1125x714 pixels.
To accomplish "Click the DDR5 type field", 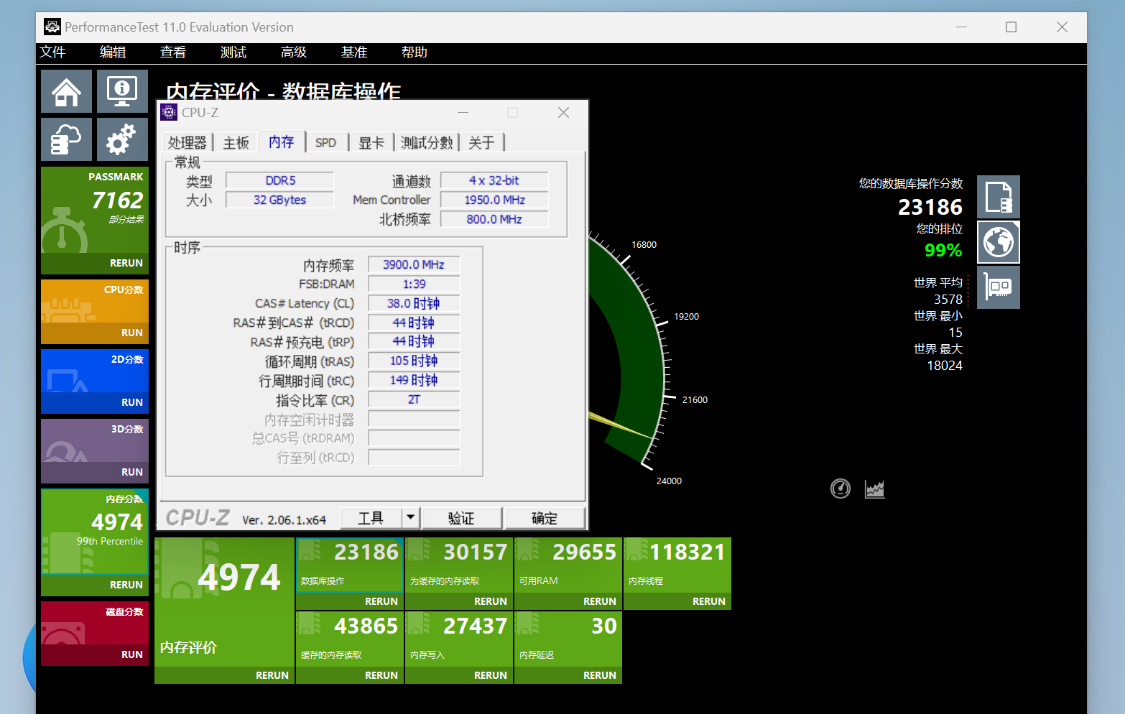I will click(x=280, y=181).
